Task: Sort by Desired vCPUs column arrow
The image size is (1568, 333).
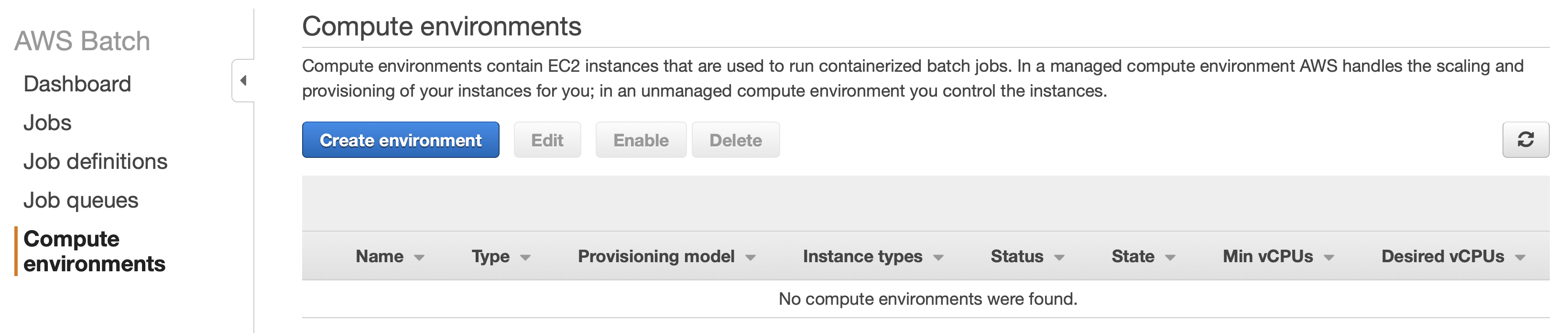Action: click(x=1520, y=258)
